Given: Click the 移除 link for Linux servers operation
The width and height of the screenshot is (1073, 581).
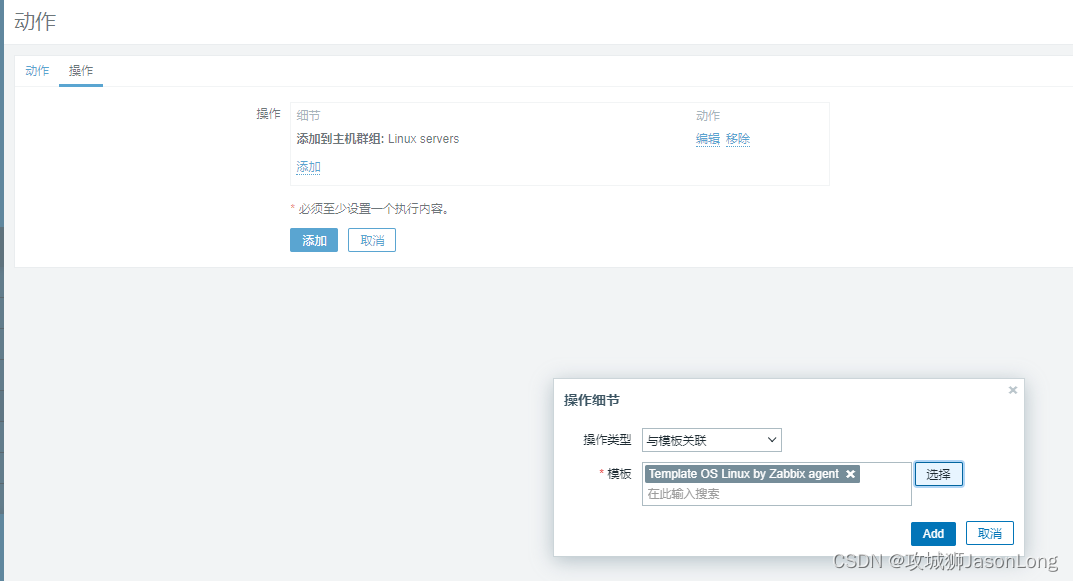Looking at the screenshot, I should [738, 139].
